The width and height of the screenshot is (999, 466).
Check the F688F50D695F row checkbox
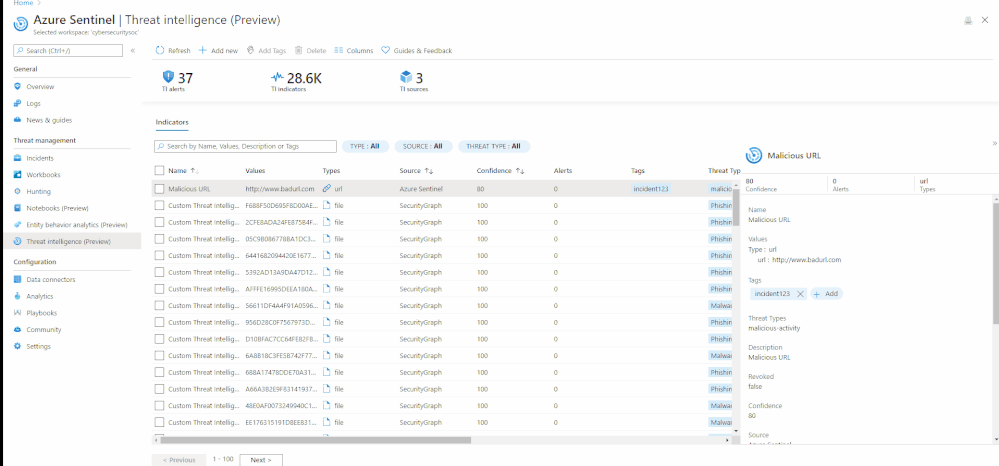159,205
